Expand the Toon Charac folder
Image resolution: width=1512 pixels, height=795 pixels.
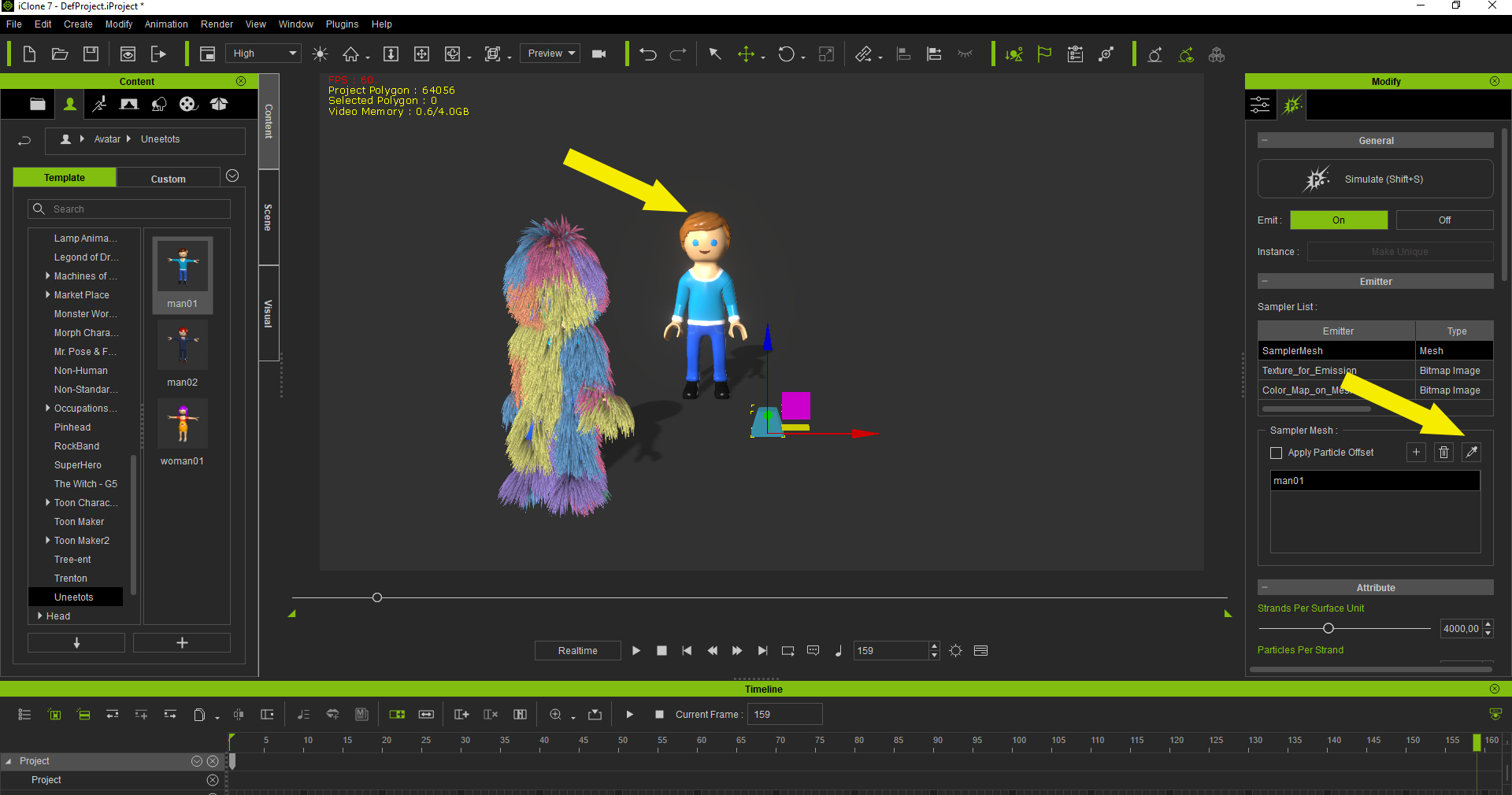tap(48, 503)
